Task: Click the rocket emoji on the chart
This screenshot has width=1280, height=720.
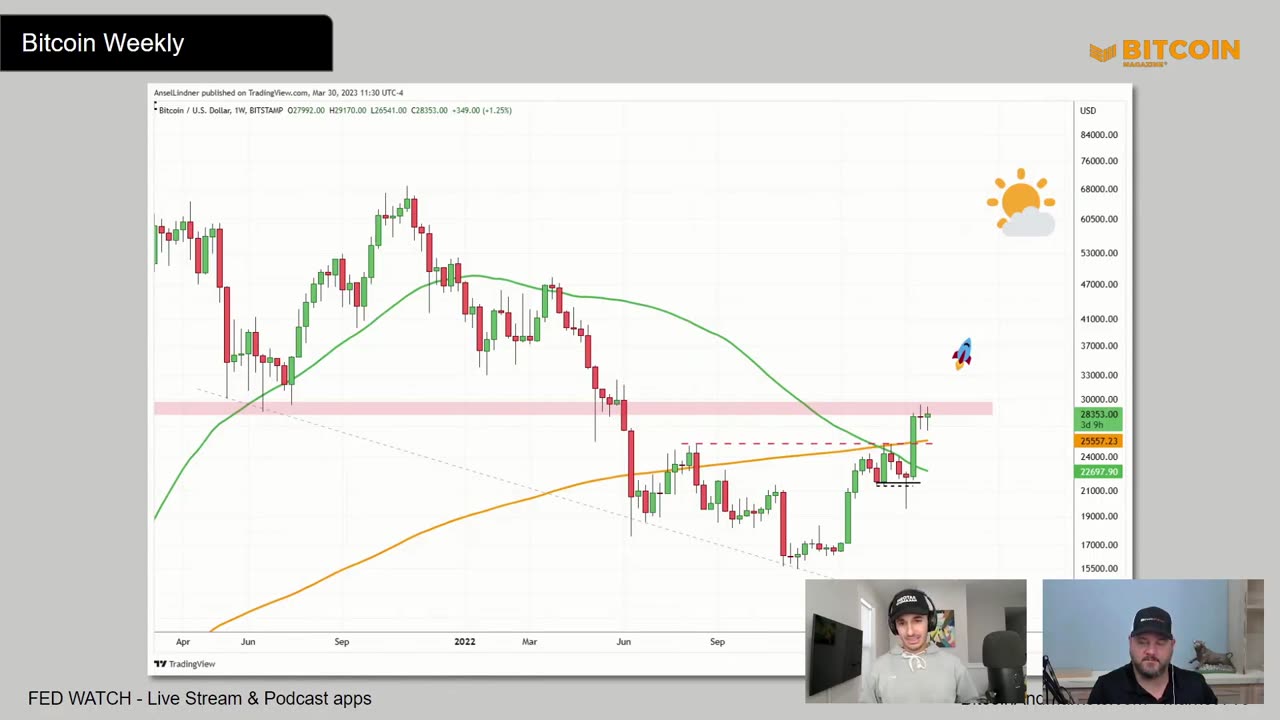Action: click(962, 354)
